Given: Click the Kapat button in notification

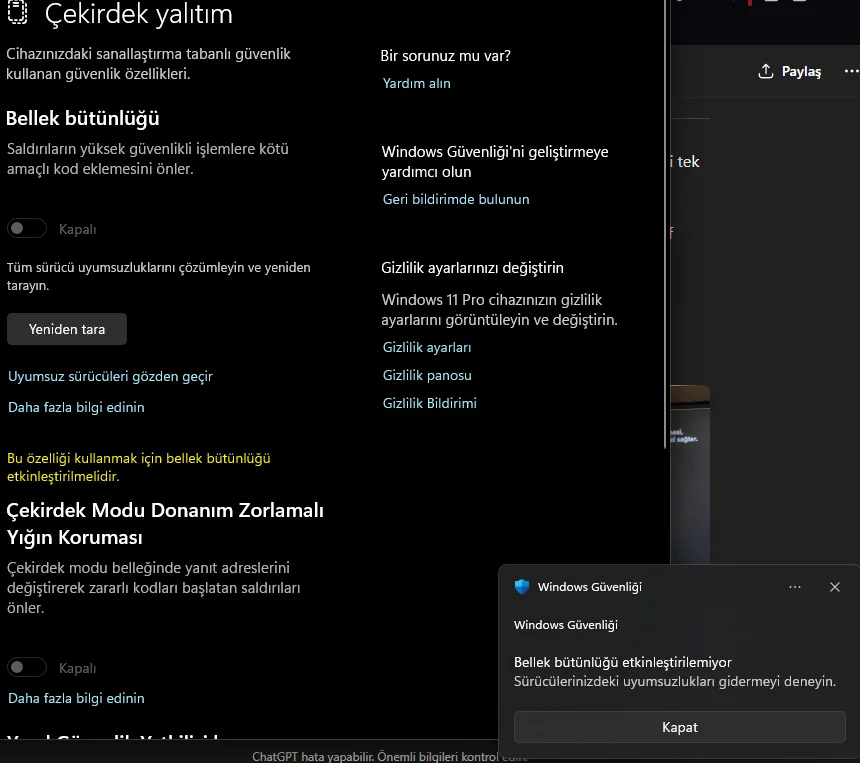Looking at the screenshot, I should coord(680,727).
